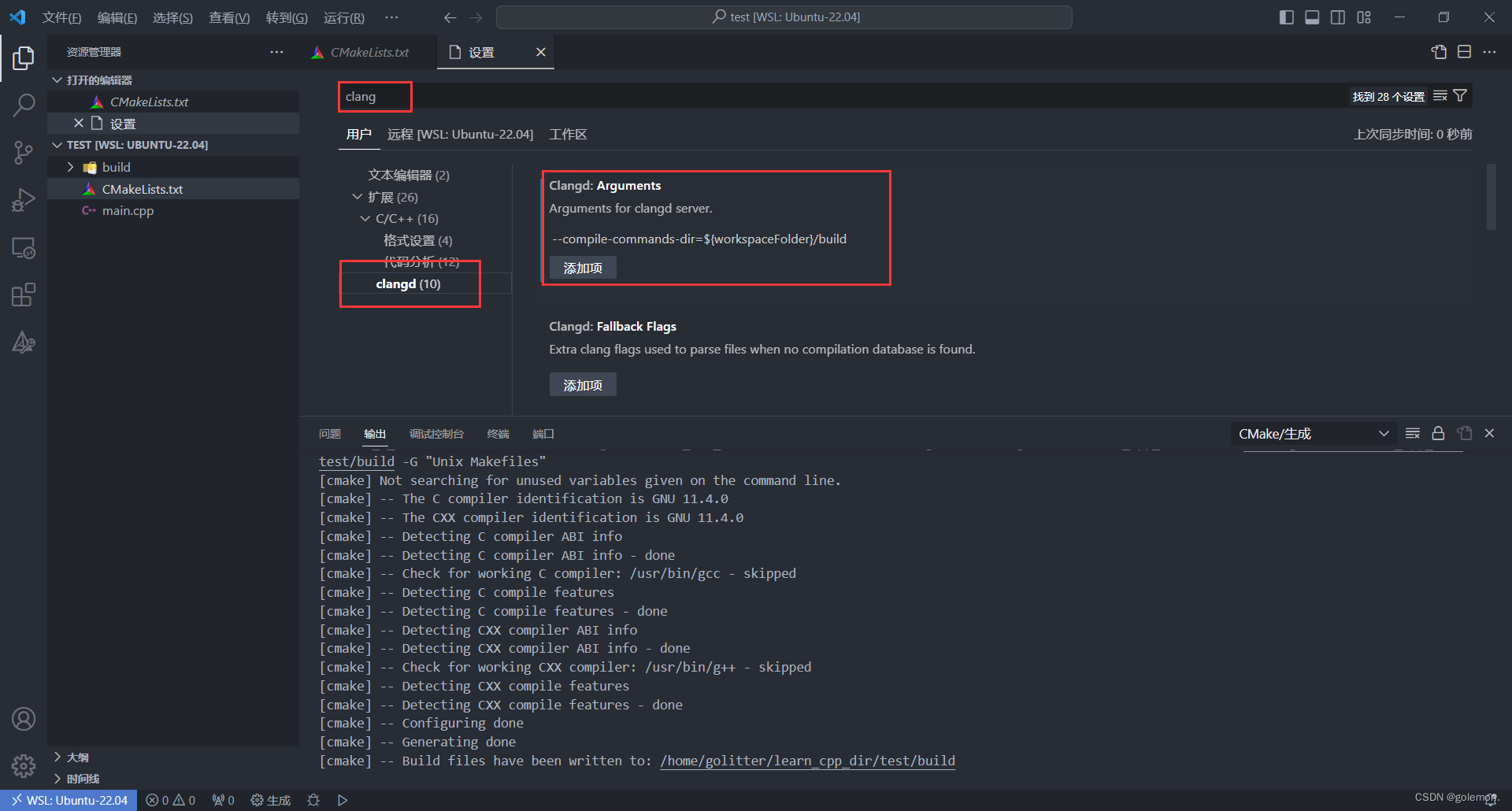Image resolution: width=1512 pixels, height=811 pixels.
Task: Switch to the 问题 panel tab
Action: pos(330,434)
